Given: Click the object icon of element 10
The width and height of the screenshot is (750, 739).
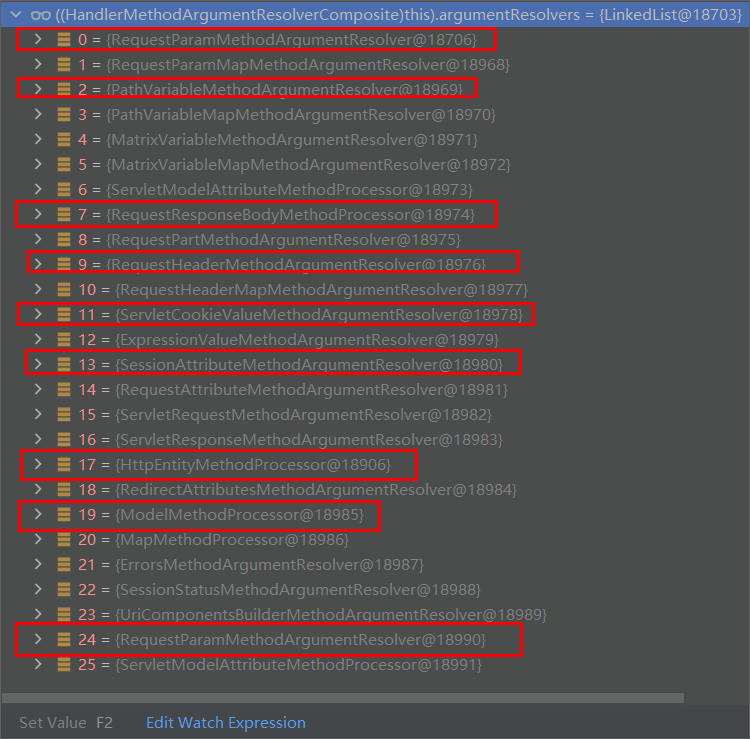Looking at the screenshot, I should point(64,289).
